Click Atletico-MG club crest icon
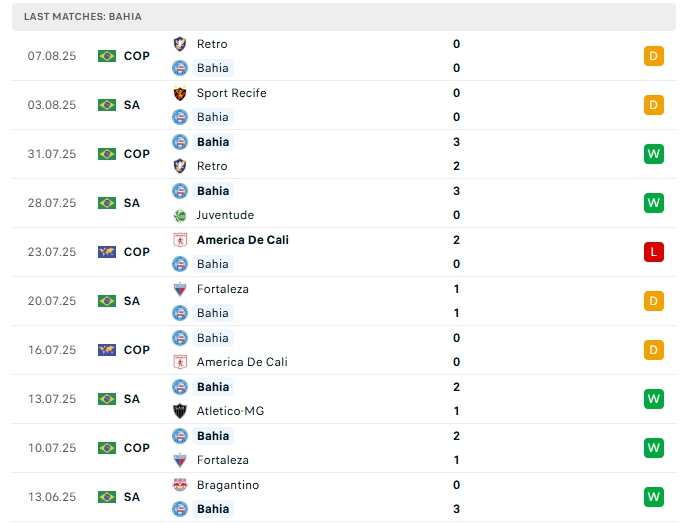This screenshot has height=524, width=682. coord(180,411)
